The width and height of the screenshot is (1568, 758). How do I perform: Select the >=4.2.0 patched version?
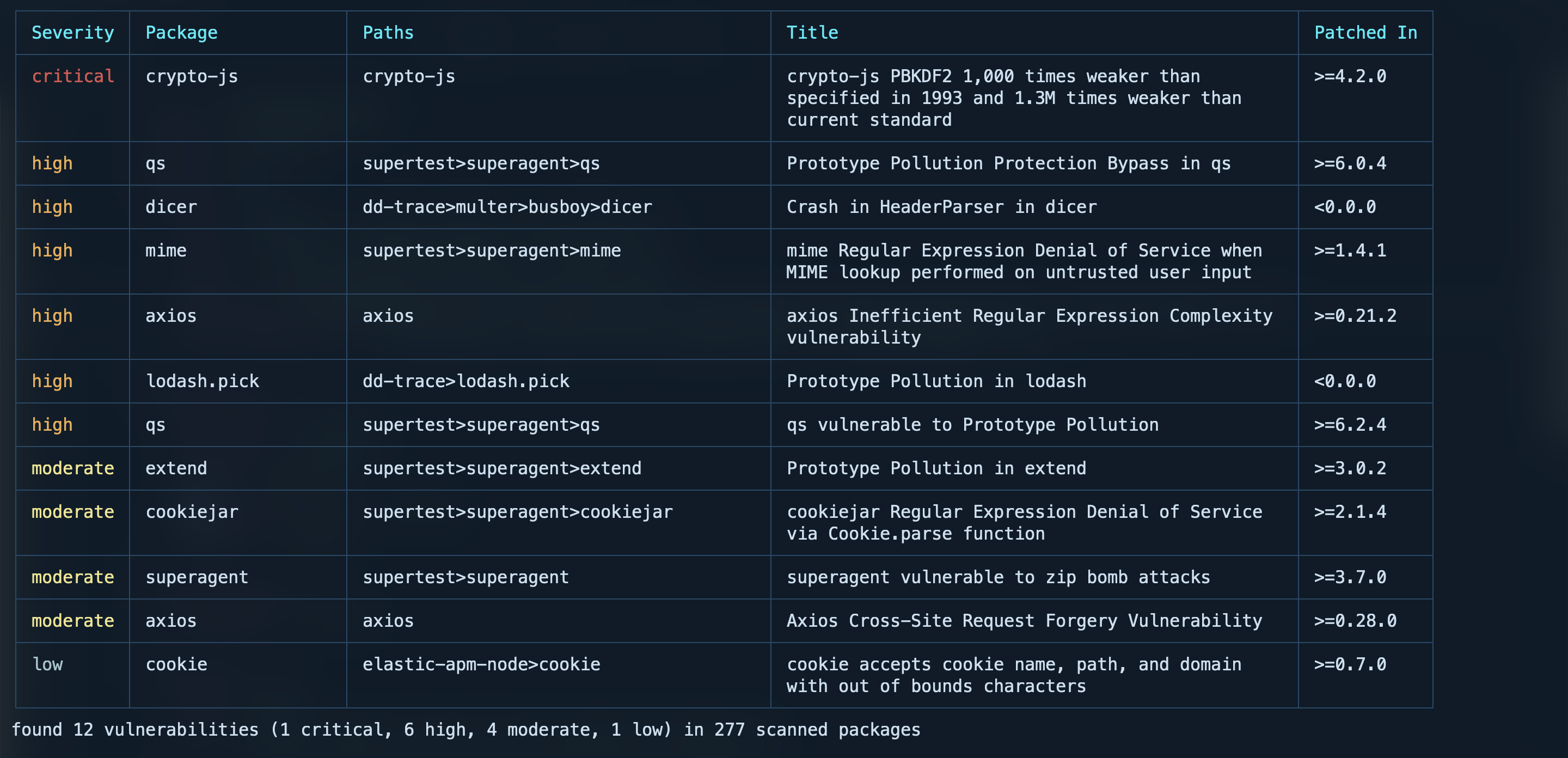(x=1350, y=77)
